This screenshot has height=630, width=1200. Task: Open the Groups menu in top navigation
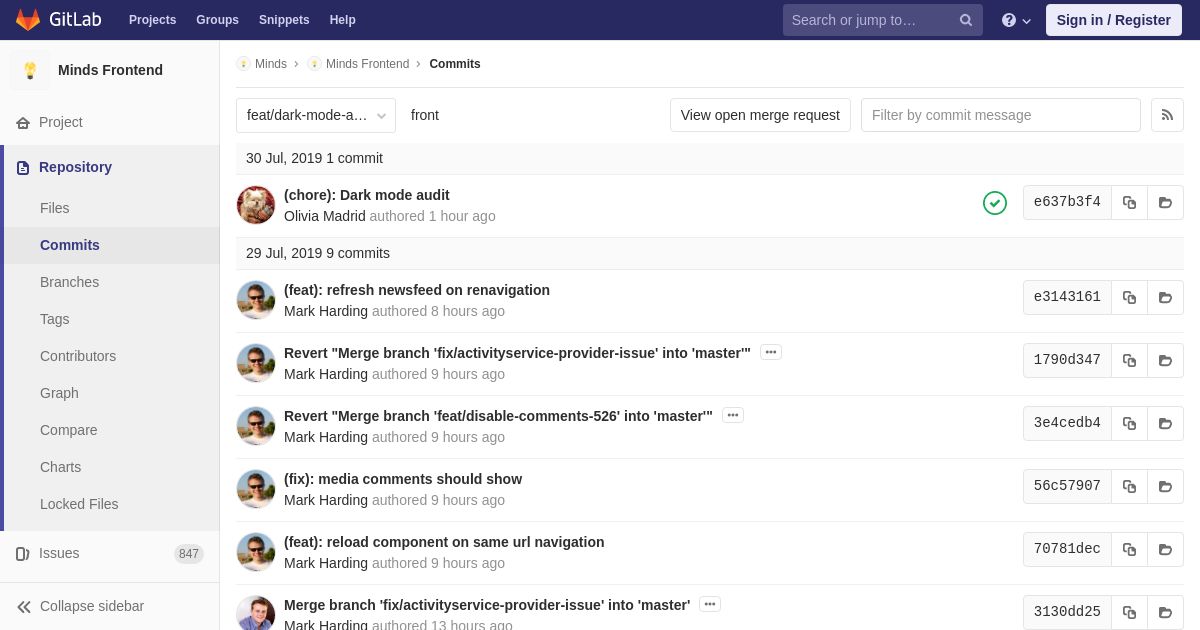click(217, 20)
